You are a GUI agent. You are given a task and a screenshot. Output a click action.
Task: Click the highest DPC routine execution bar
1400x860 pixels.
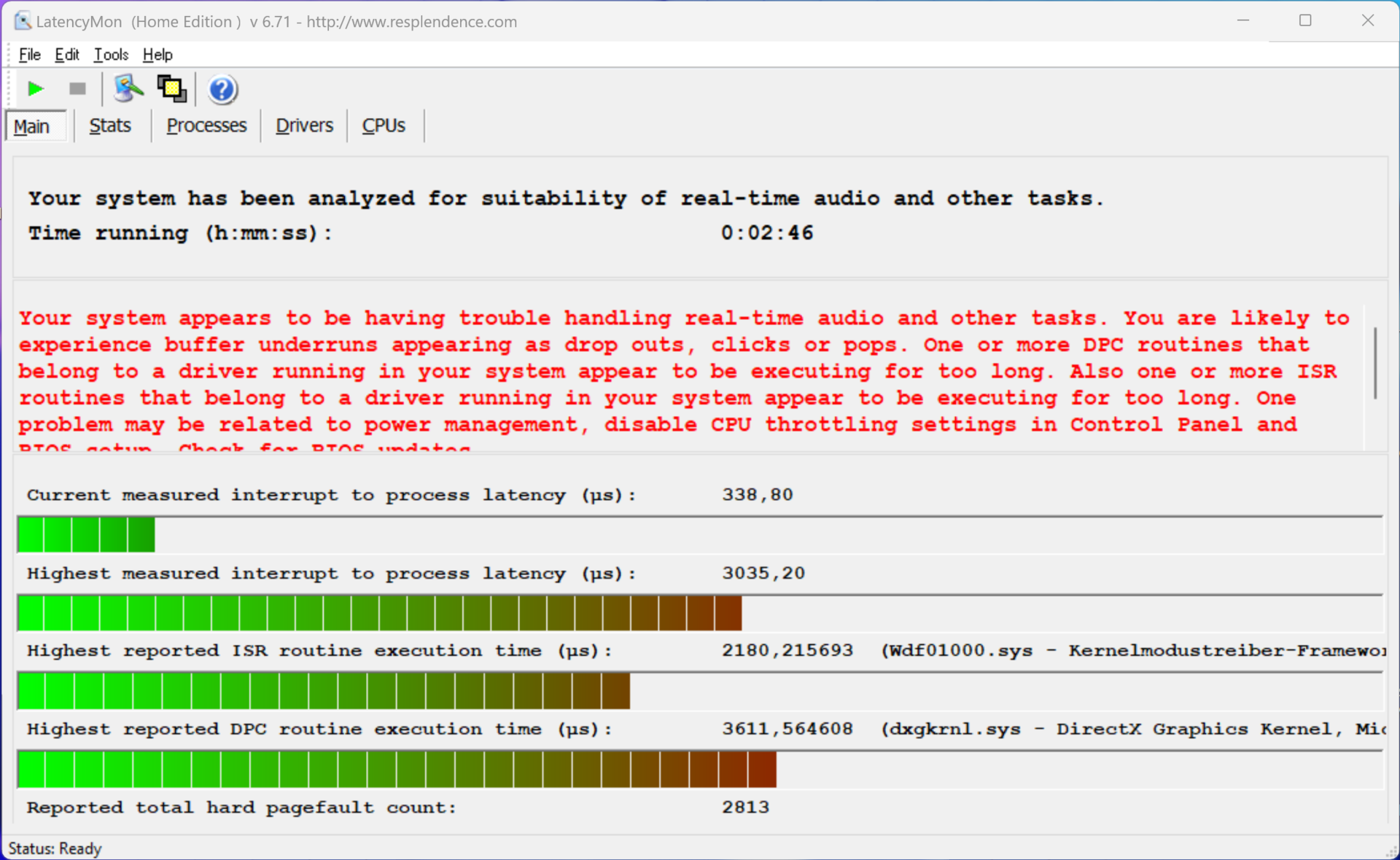(397, 770)
